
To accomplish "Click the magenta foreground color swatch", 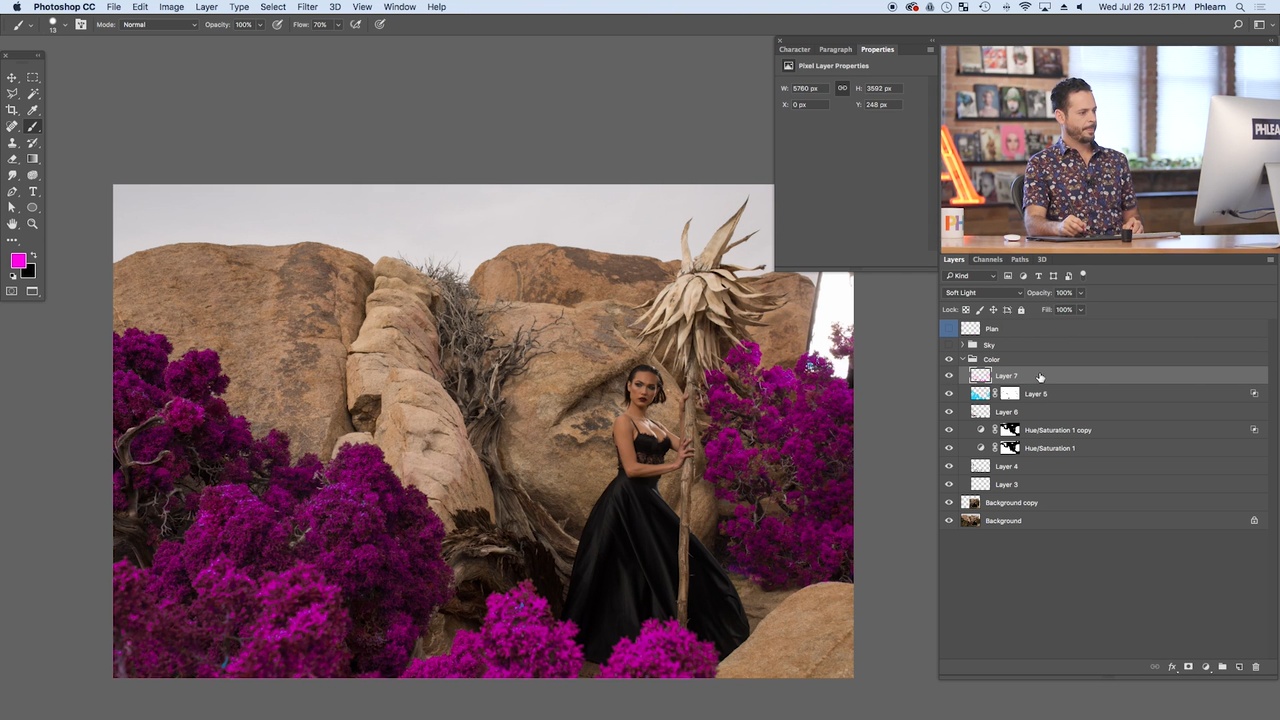I will tap(17, 261).
